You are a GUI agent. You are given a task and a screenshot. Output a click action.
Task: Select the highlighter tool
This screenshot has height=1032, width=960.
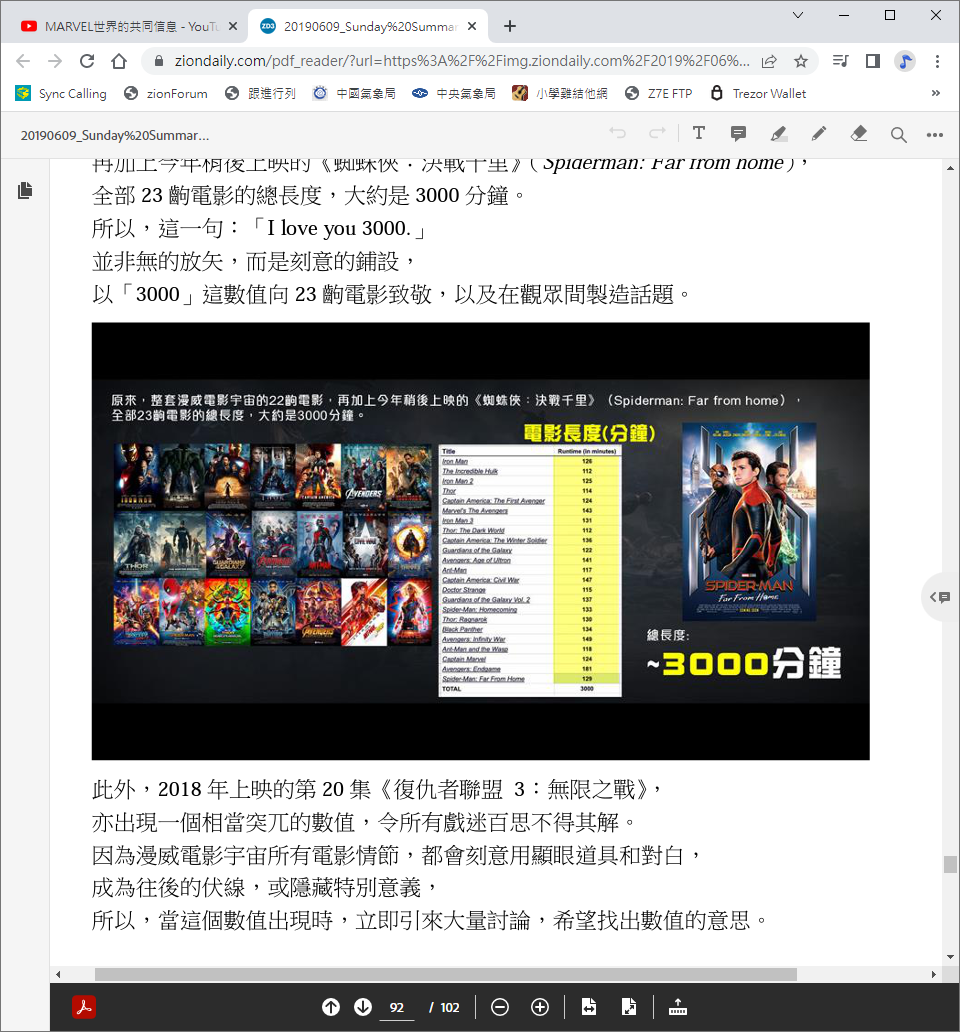tap(778, 134)
